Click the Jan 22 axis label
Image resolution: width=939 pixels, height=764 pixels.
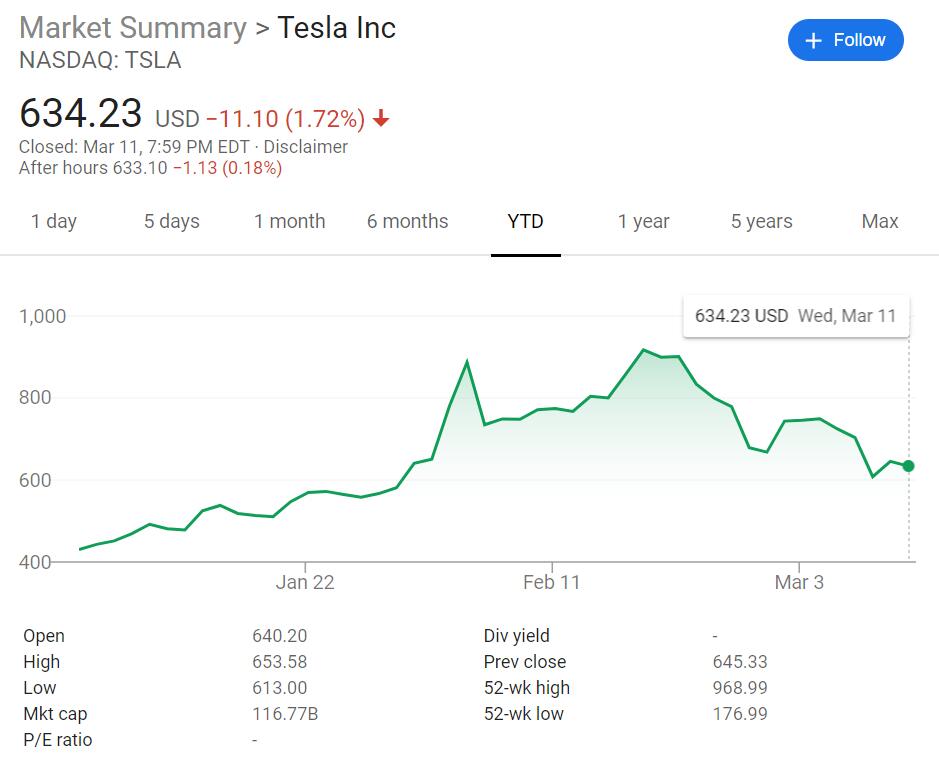click(x=305, y=582)
